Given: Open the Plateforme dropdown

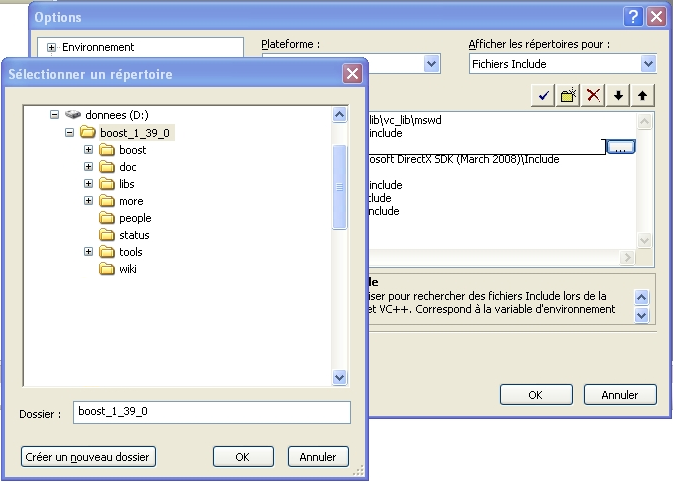Looking at the screenshot, I should pos(431,63).
